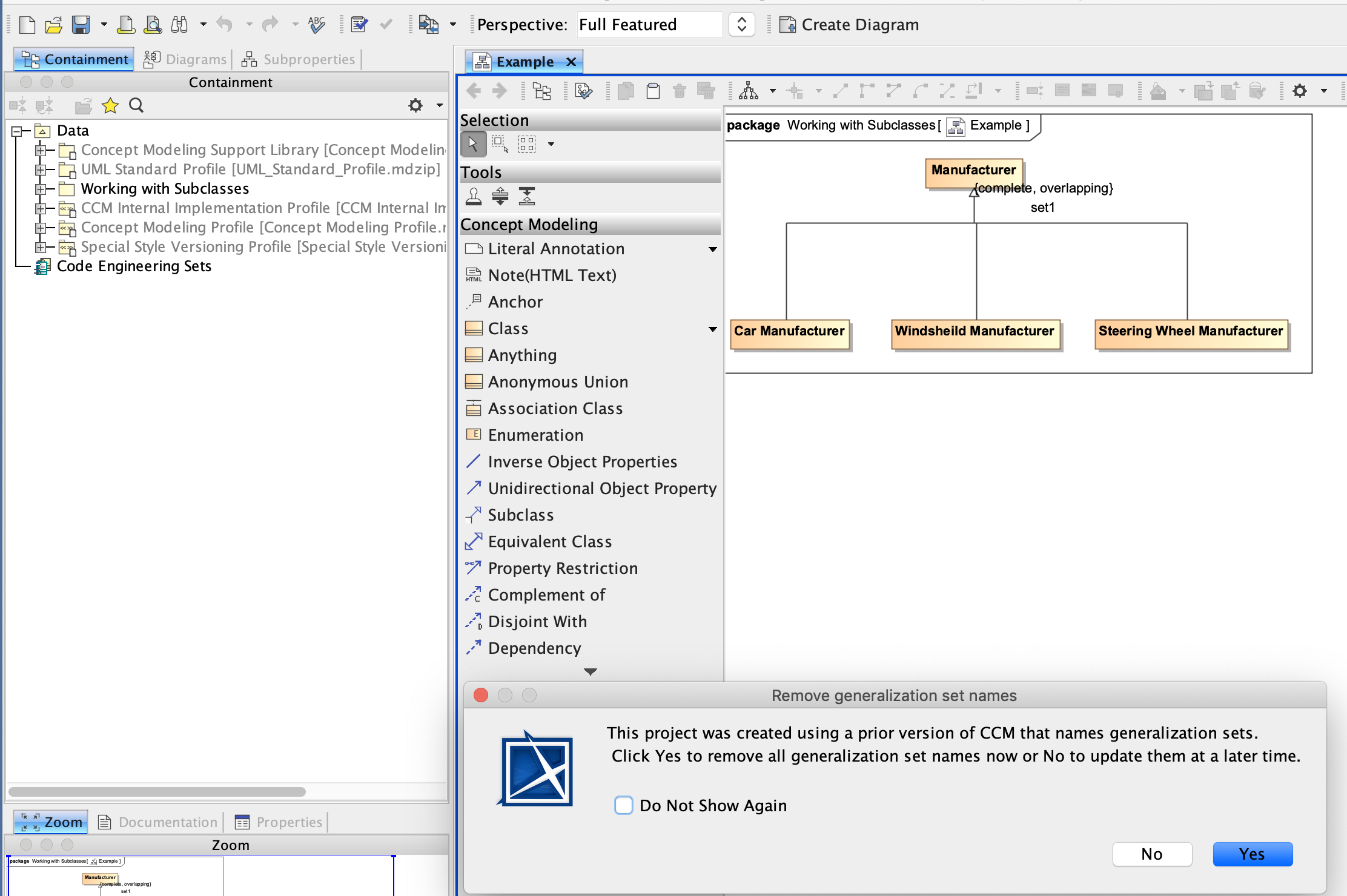Click the favorites star icon
Image resolution: width=1347 pixels, height=896 pixels.
[x=110, y=106]
